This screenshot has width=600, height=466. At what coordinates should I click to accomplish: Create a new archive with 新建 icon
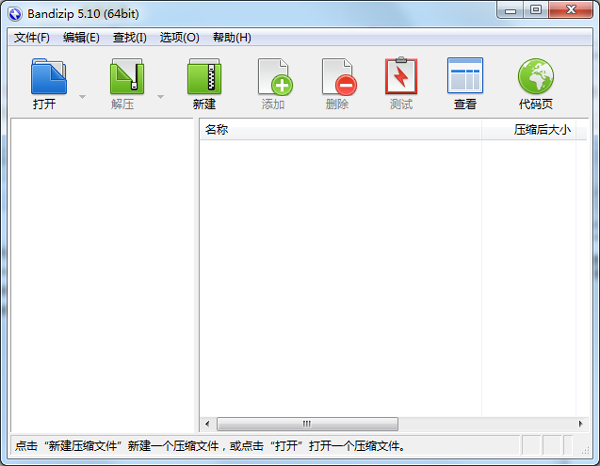click(x=204, y=76)
